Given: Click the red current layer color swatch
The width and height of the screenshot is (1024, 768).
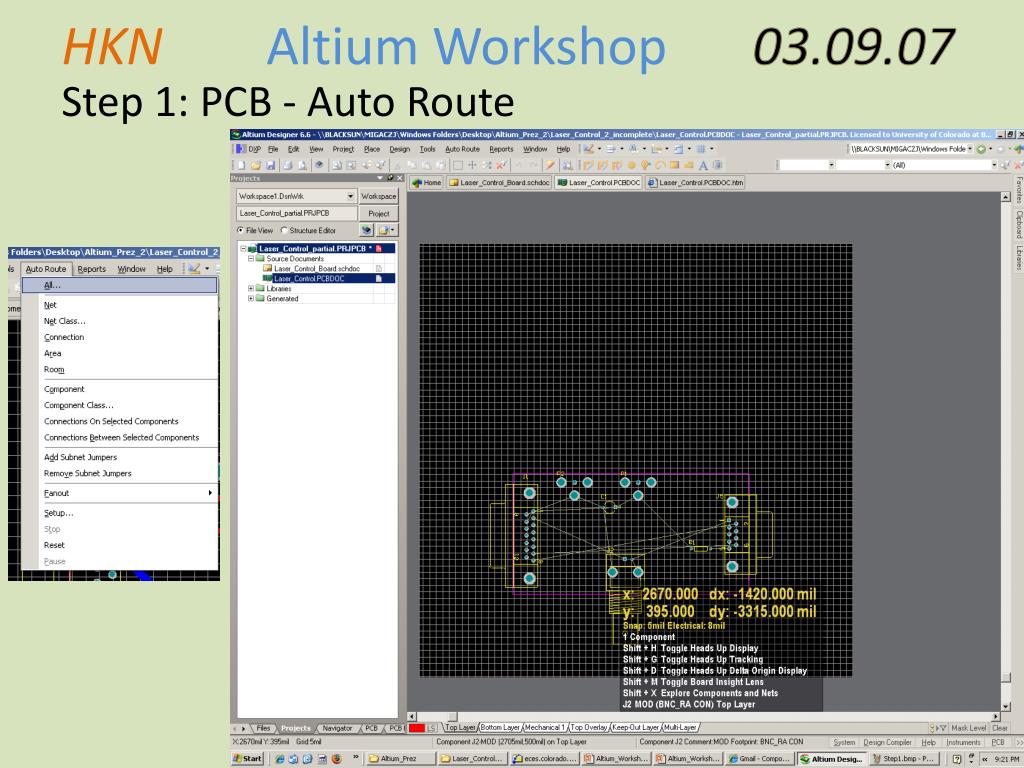Looking at the screenshot, I should click(x=417, y=728).
